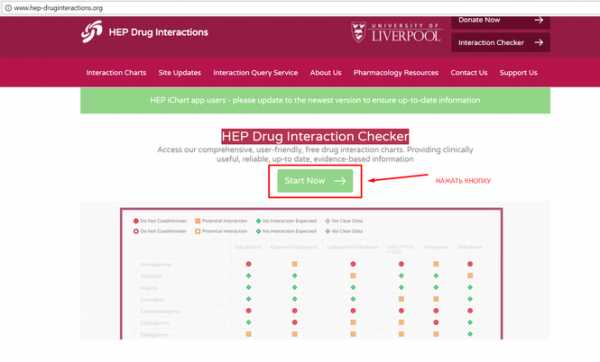Click the arrow inside Start Now button
600x362 pixels.
(339, 181)
